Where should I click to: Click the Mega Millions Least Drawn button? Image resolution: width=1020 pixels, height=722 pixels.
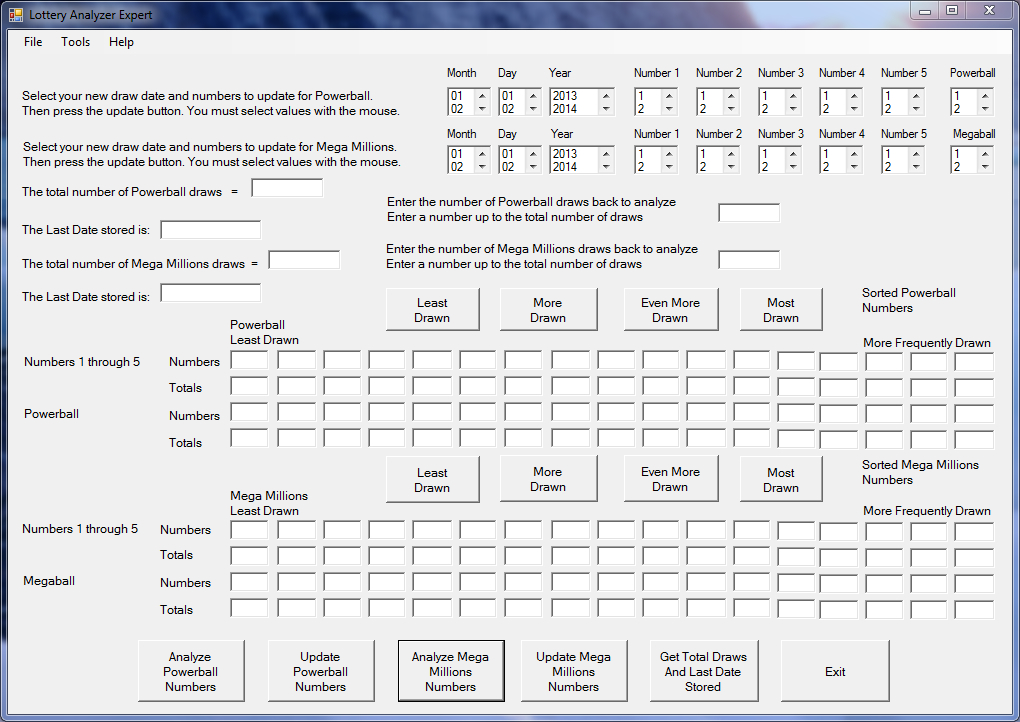coord(433,479)
